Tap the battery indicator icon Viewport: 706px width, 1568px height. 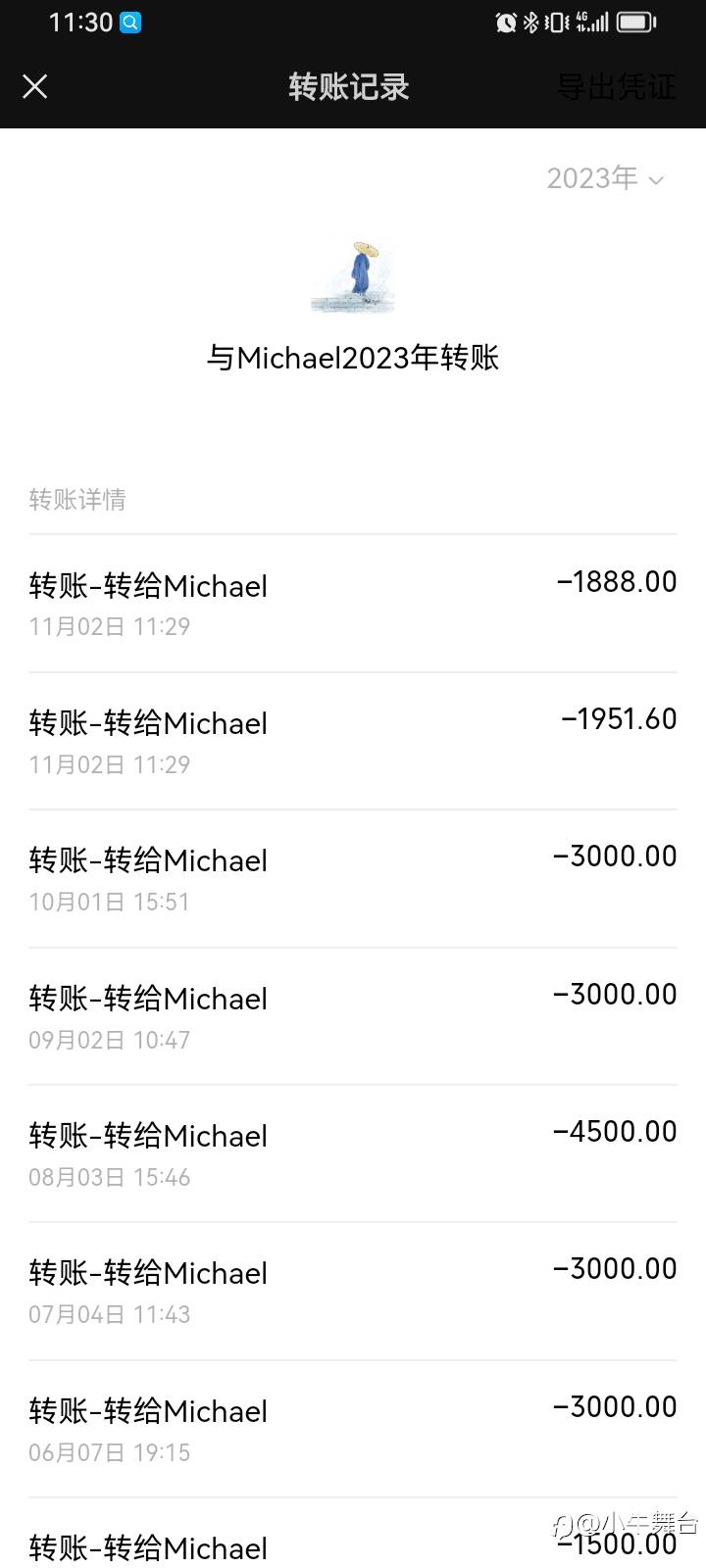[636, 22]
